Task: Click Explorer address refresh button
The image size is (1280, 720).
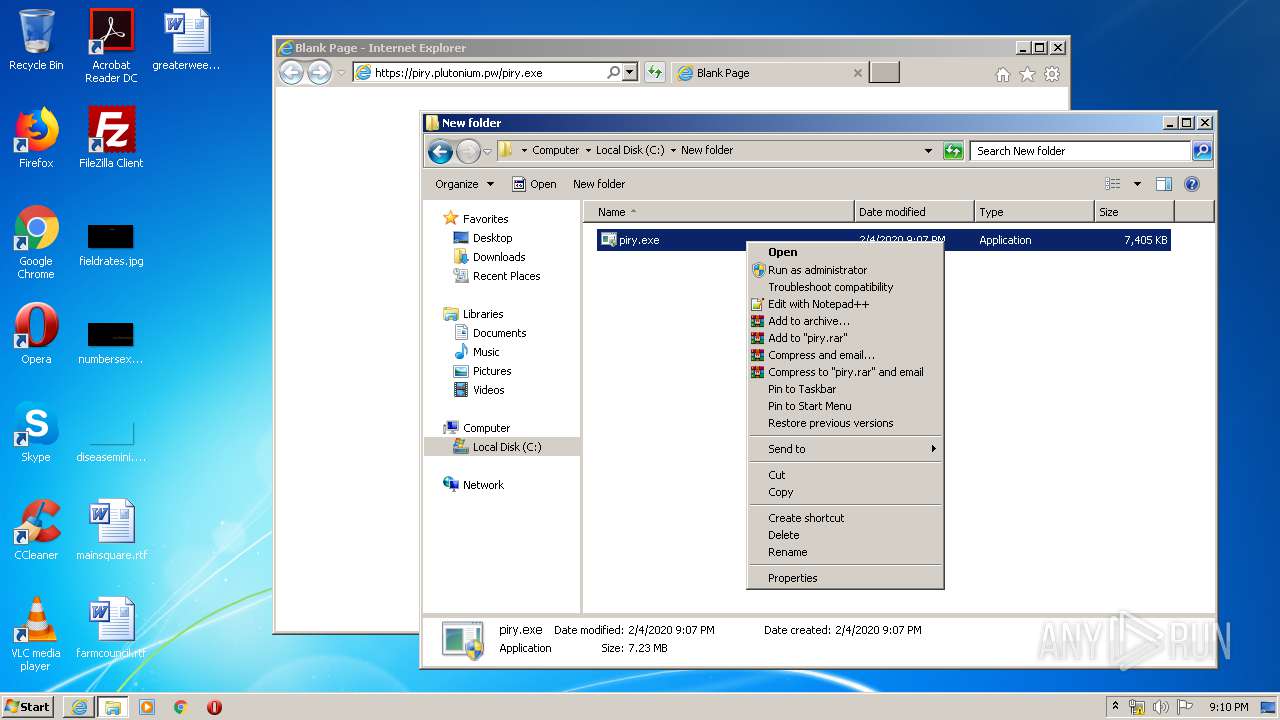Action: click(x=953, y=151)
